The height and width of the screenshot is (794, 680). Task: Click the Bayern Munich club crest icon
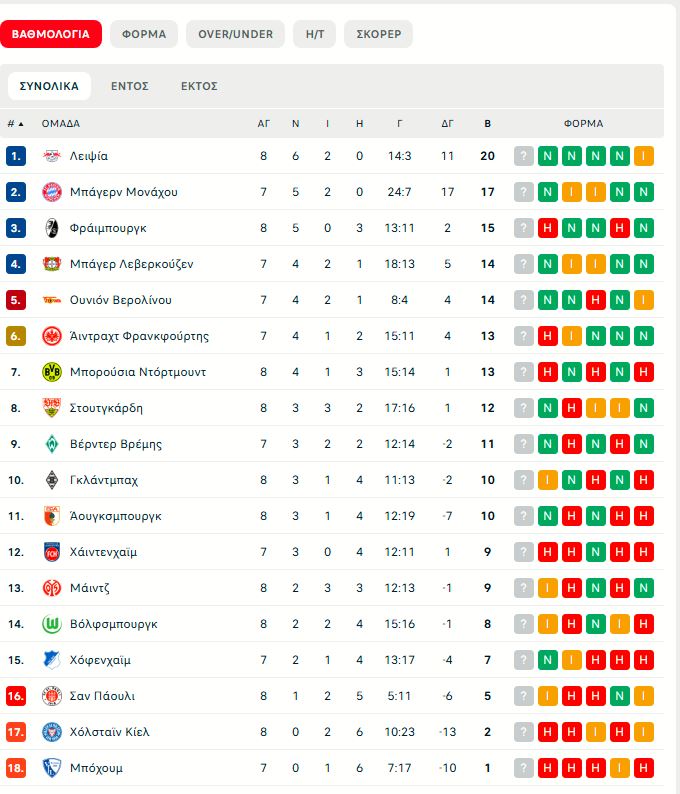point(52,192)
